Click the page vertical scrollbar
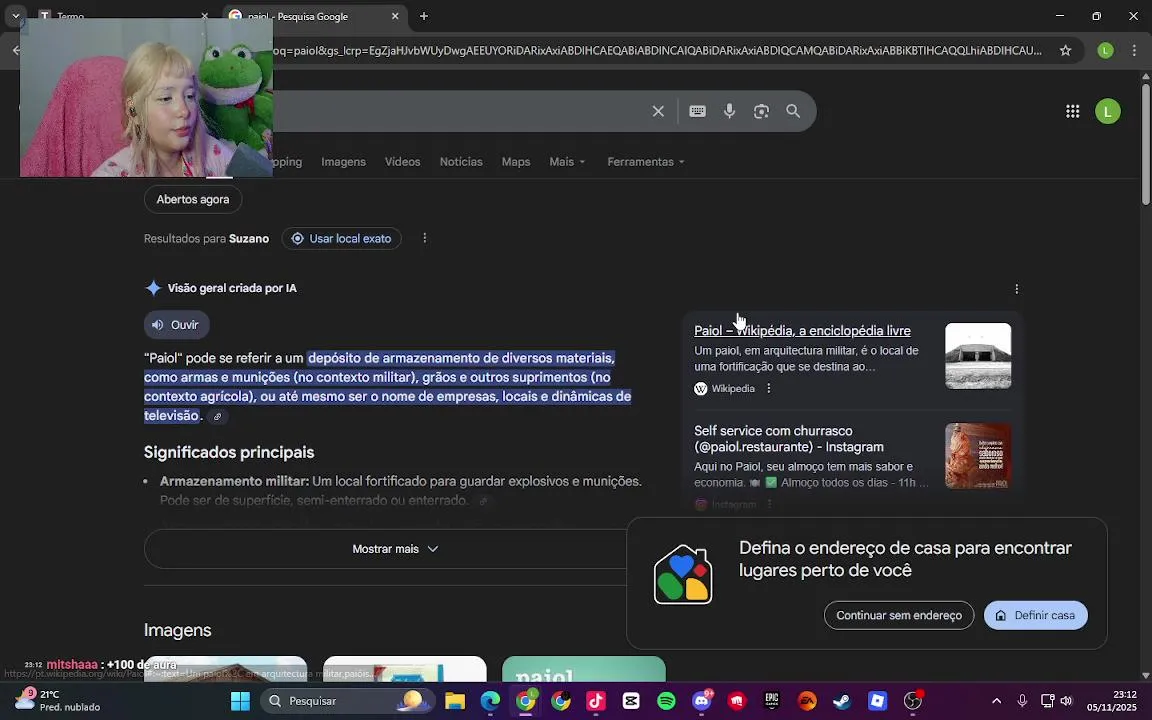 (1145, 143)
